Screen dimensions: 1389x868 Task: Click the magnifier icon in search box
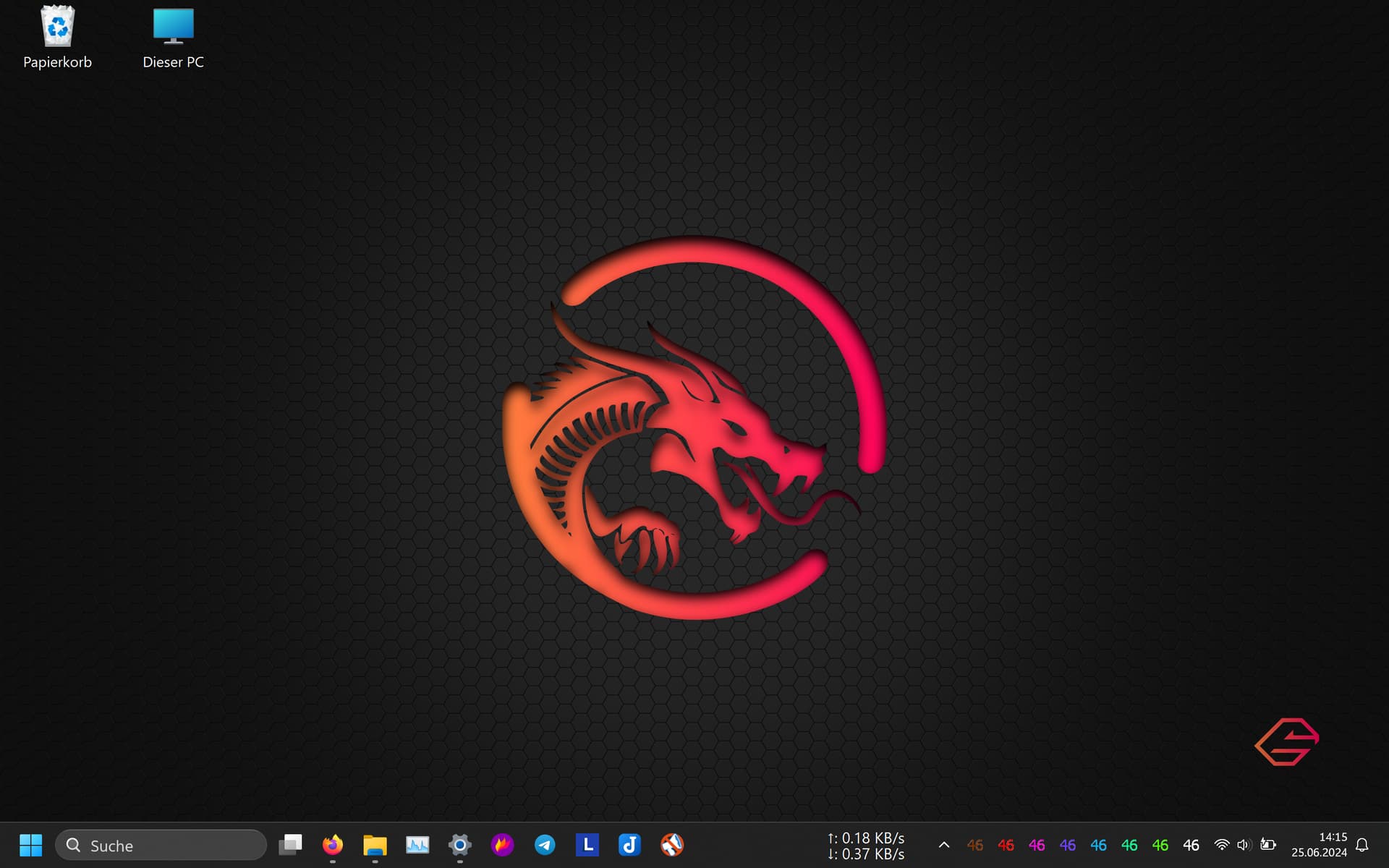click(73, 845)
